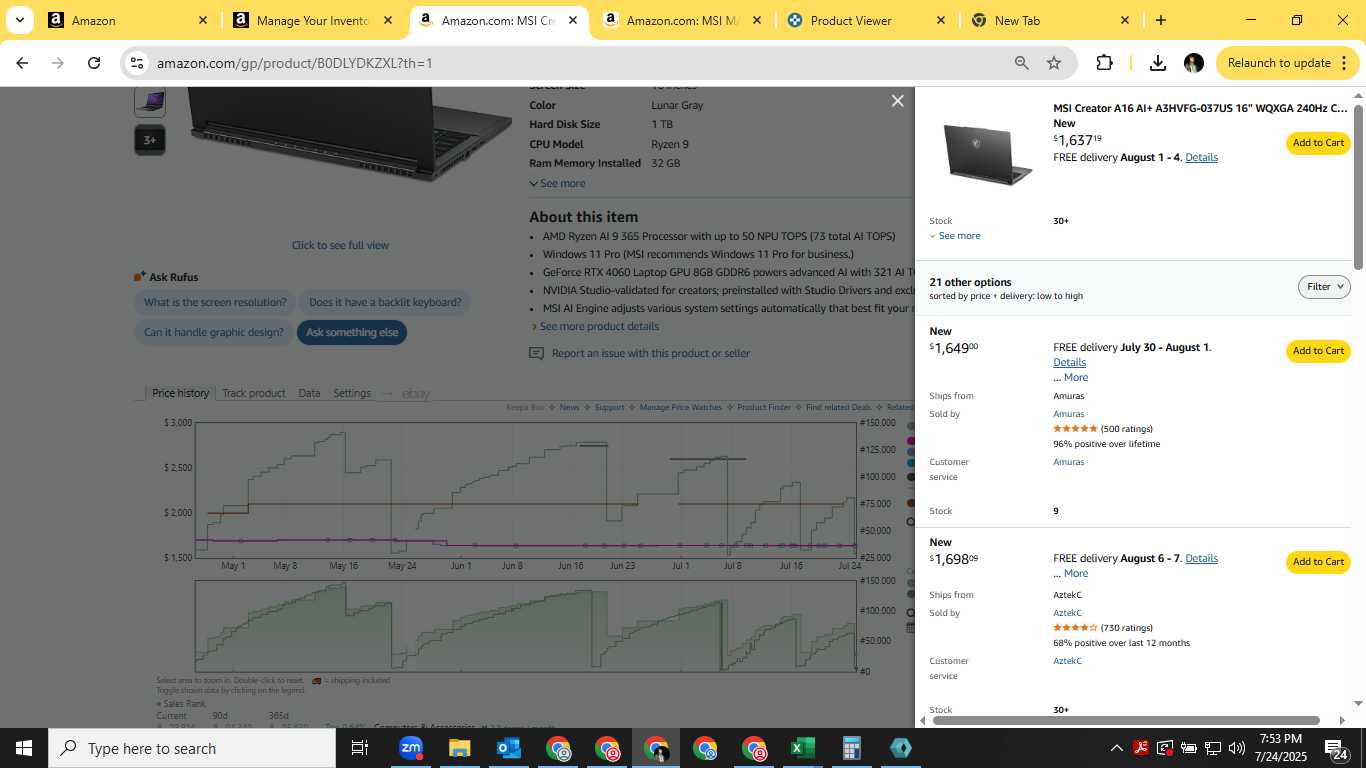This screenshot has width=1366, height=768.
Task: Open File Explorer from taskbar
Action: pos(459,748)
